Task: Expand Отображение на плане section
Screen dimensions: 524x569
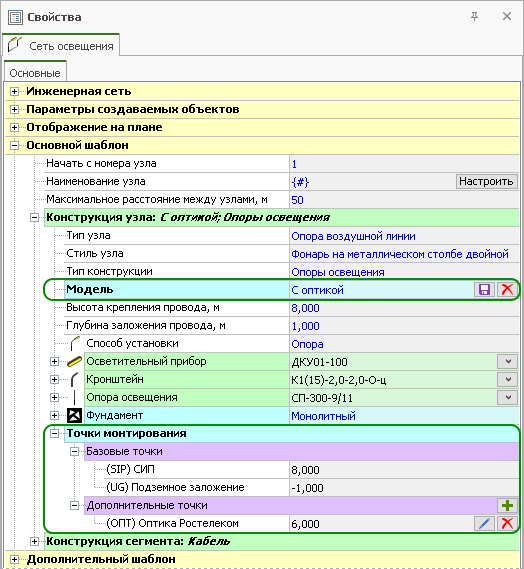Action: pyautogui.click(x=14, y=127)
